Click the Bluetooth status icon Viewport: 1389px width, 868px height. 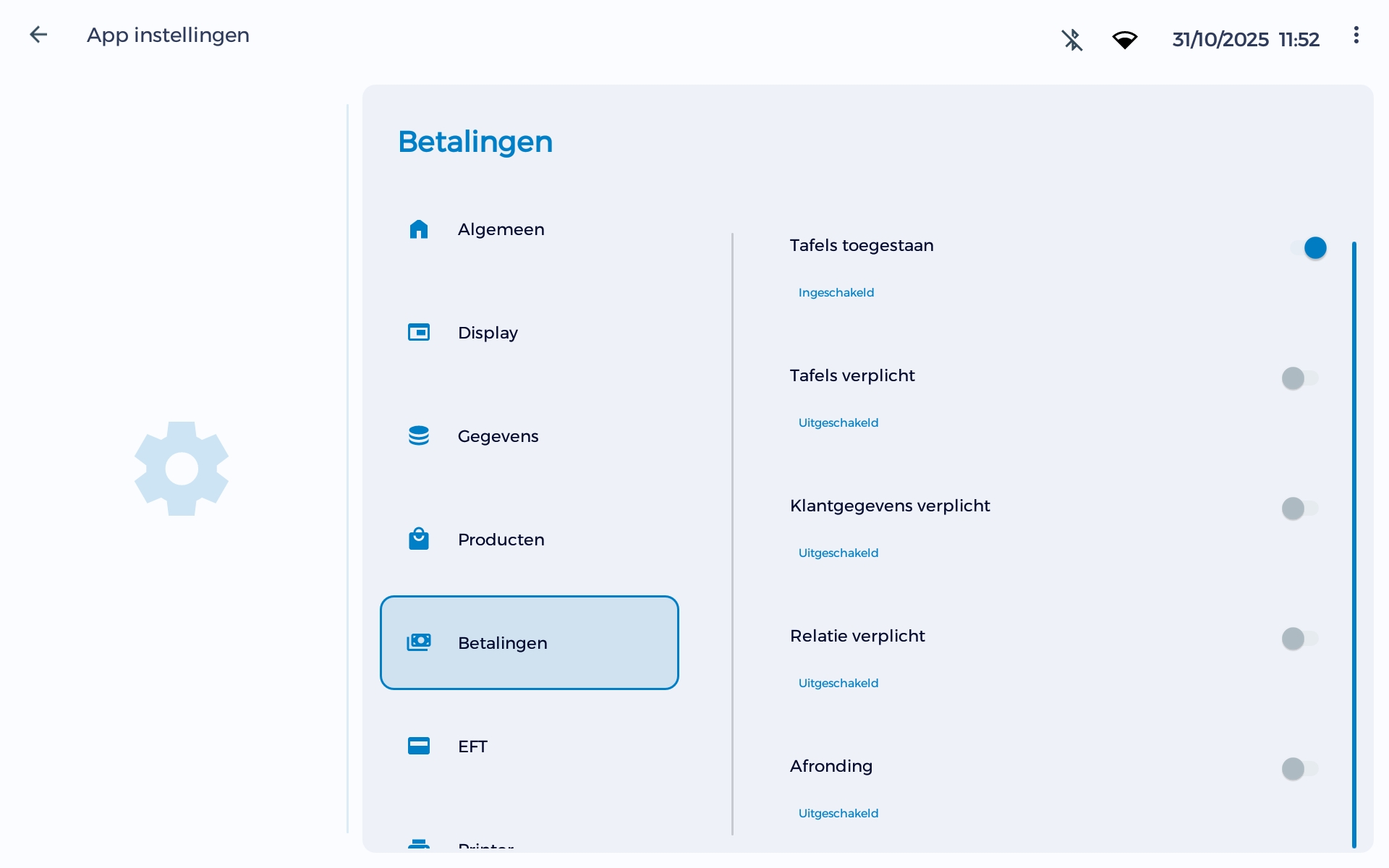coord(1072,40)
